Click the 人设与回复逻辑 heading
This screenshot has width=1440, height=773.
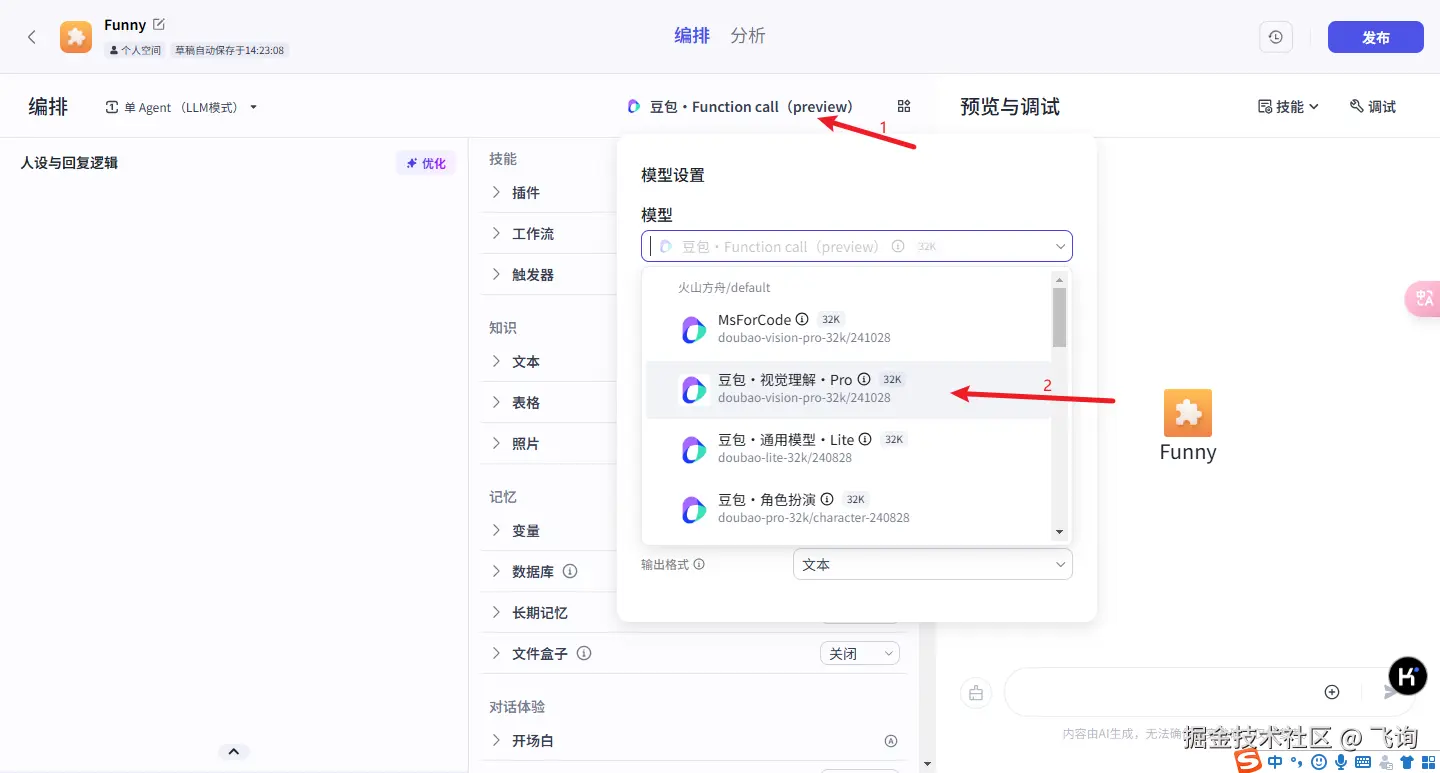tap(69, 162)
